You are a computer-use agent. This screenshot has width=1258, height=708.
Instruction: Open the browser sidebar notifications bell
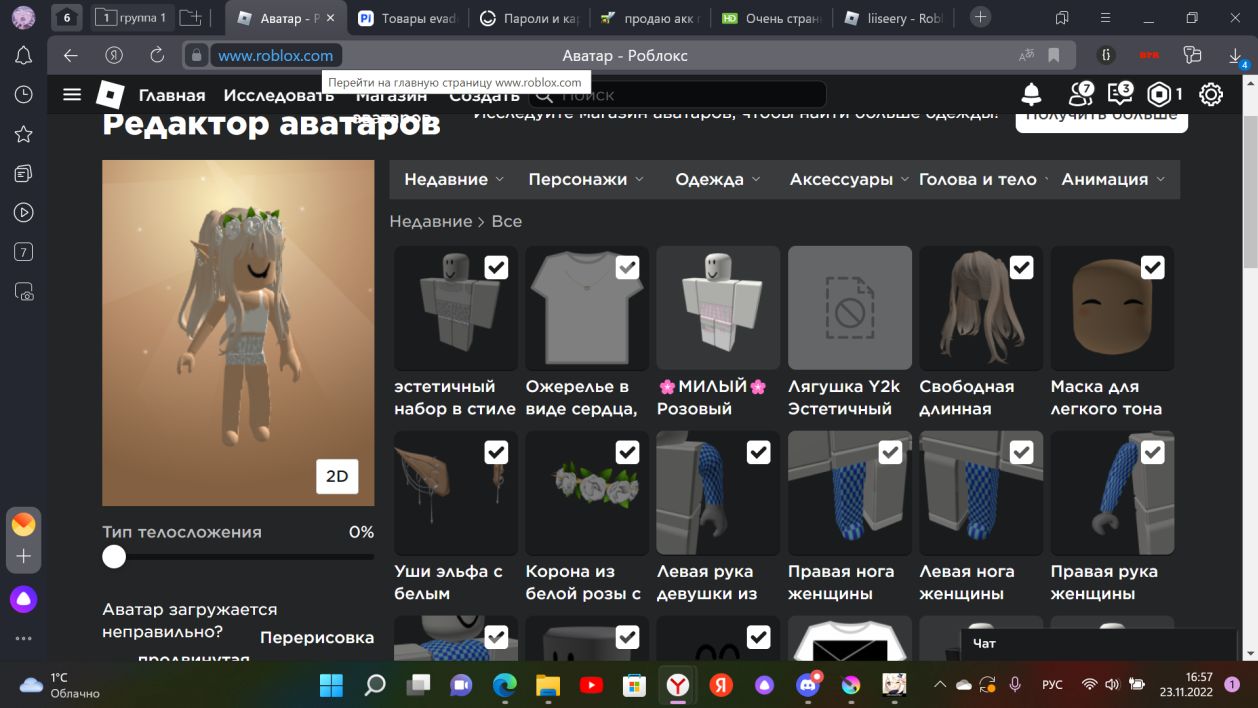tap(24, 56)
